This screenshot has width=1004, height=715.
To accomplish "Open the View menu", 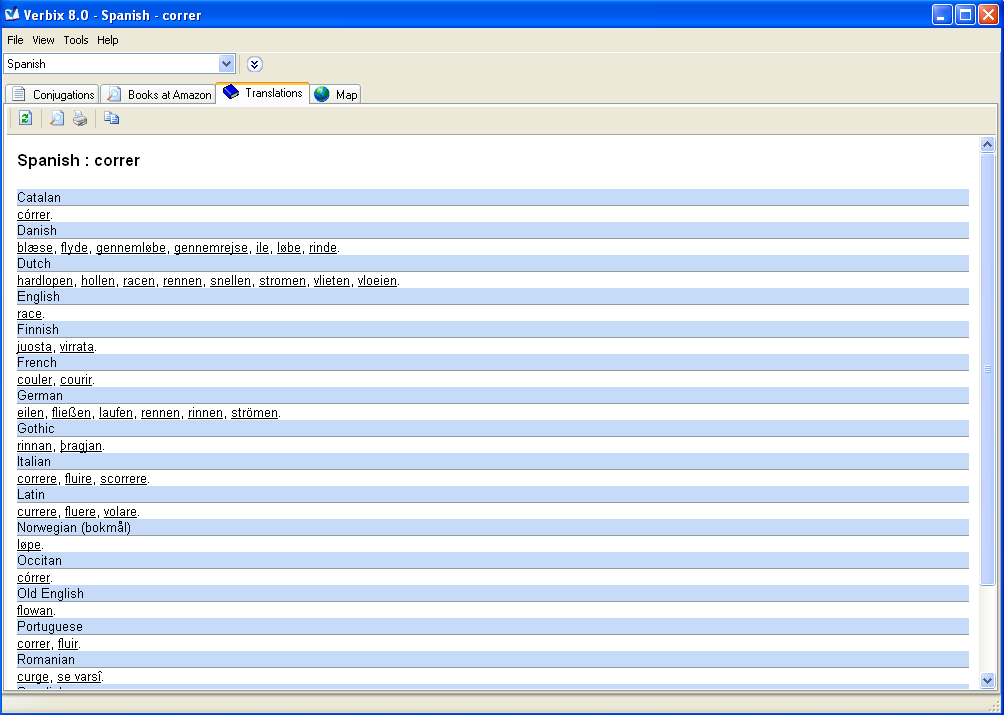I will (44, 40).
